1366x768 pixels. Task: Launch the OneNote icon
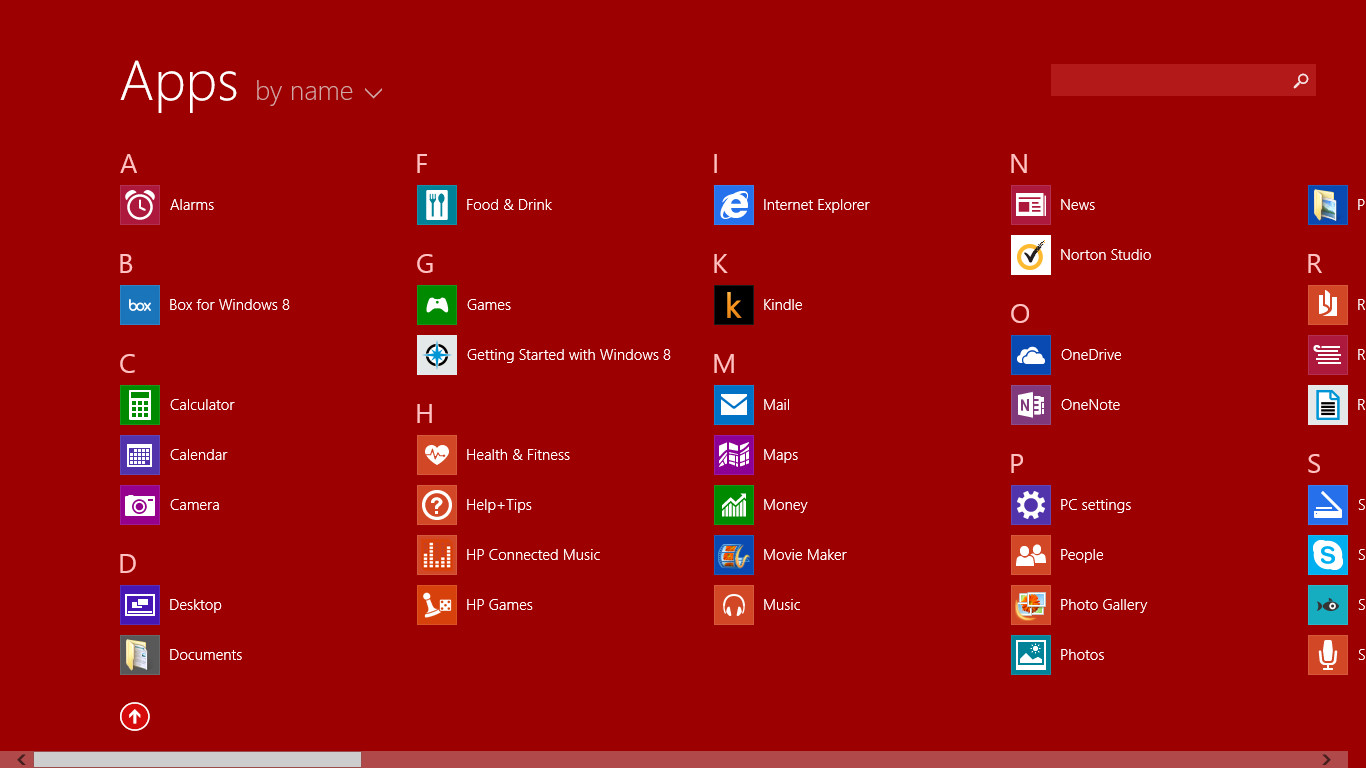coord(1031,405)
